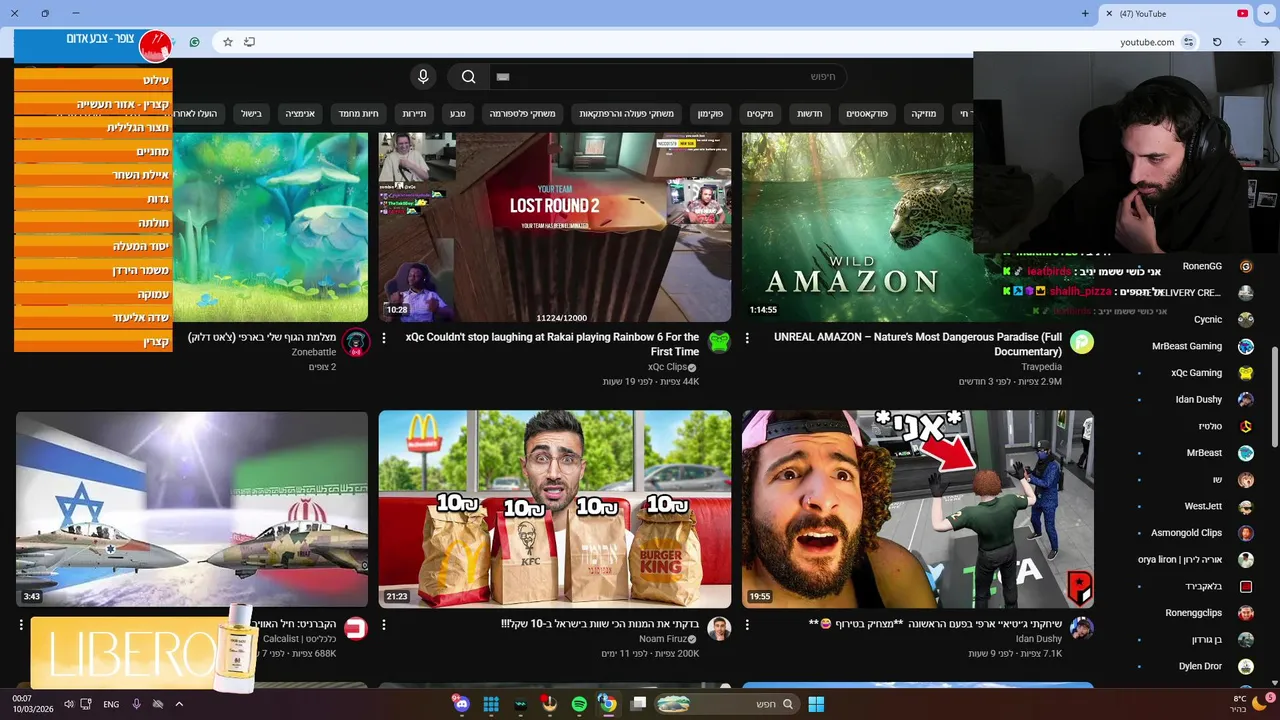Select the חיות מחמד category chip
Image resolution: width=1280 pixels, height=720 pixels.
[x=357, y=114]
